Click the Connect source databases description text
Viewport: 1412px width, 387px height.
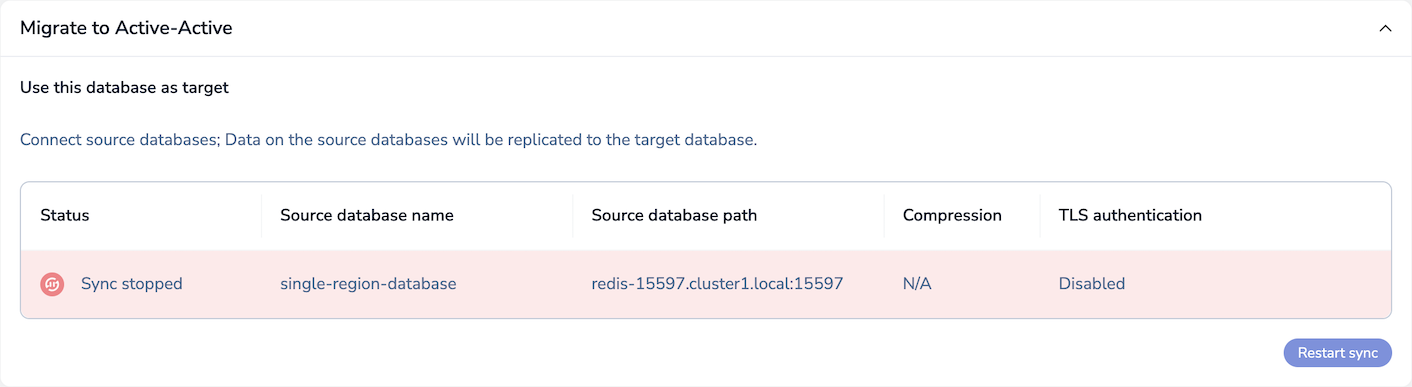click(x=388, y=140)
